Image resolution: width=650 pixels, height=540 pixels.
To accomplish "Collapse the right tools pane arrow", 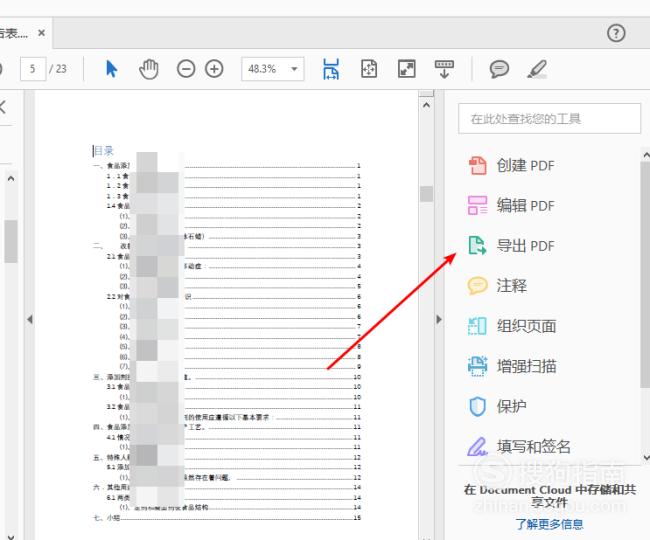I will point(439,319).
